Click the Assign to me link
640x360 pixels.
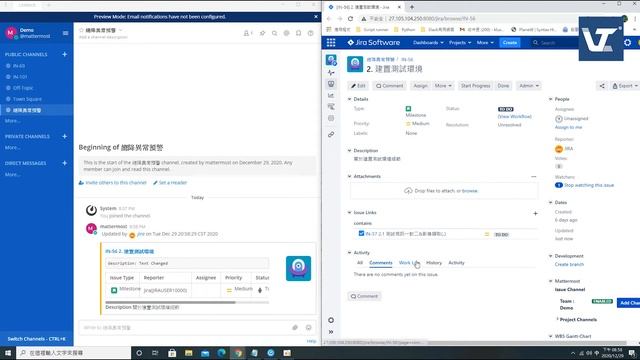pos(569,127)
